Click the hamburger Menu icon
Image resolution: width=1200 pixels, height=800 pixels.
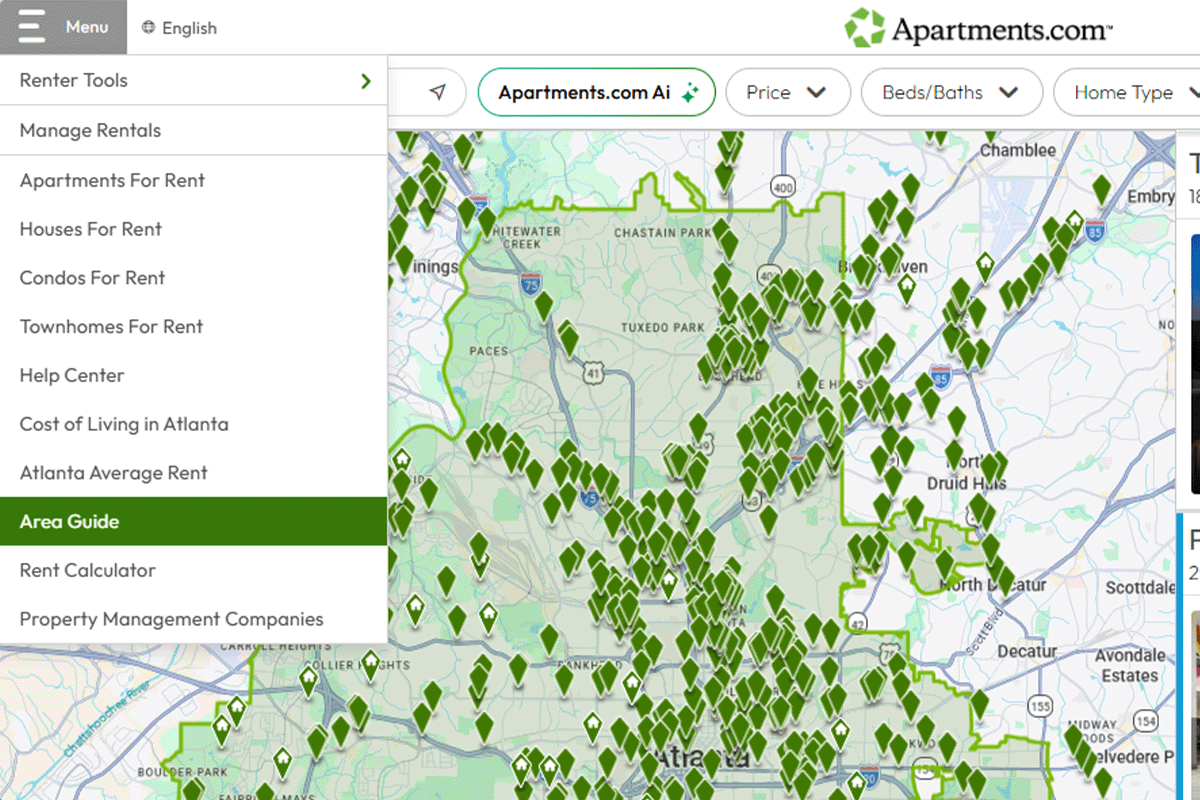click(32, 27)
